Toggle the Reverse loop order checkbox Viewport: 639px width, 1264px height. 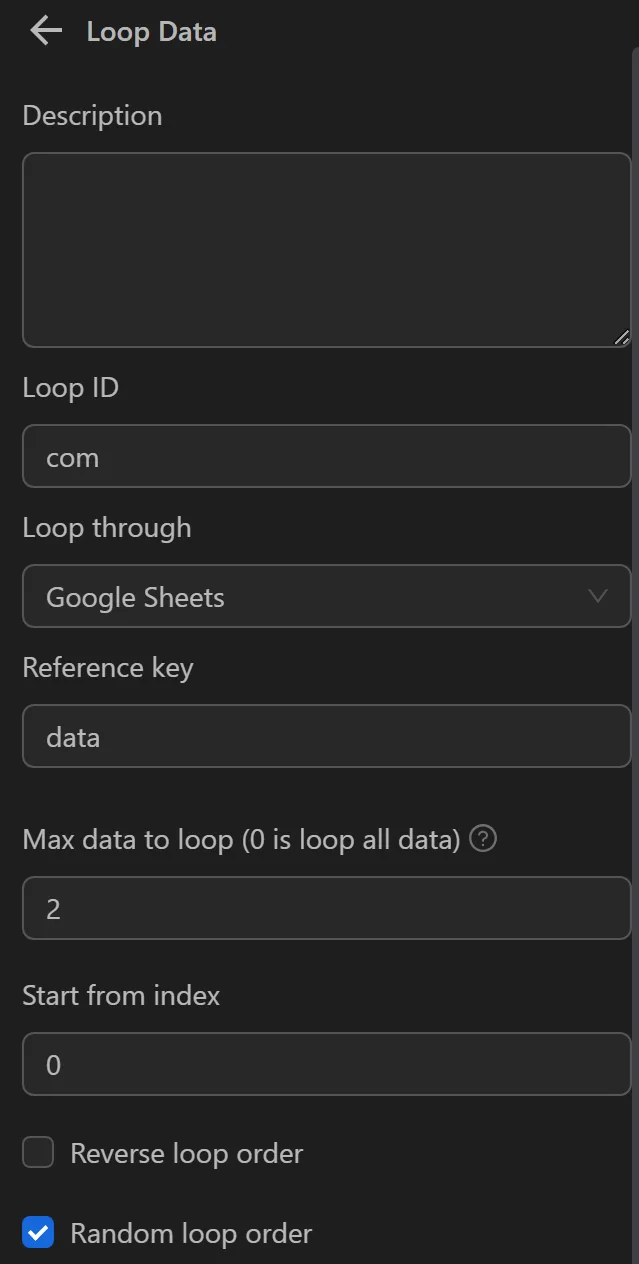coord(37,1152)
